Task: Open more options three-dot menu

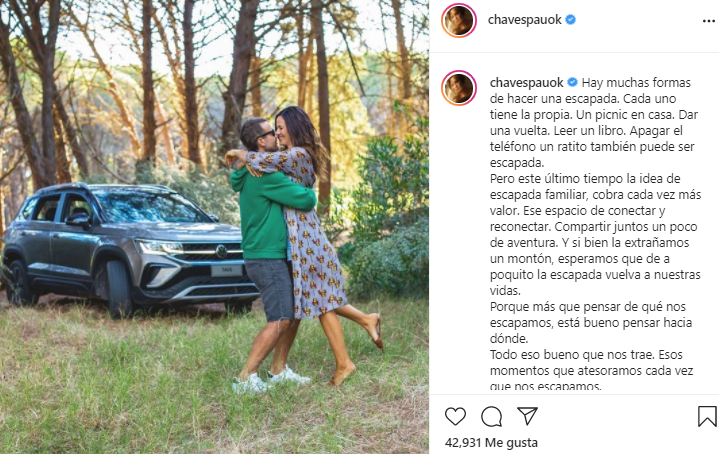Action: pos(709,21)
